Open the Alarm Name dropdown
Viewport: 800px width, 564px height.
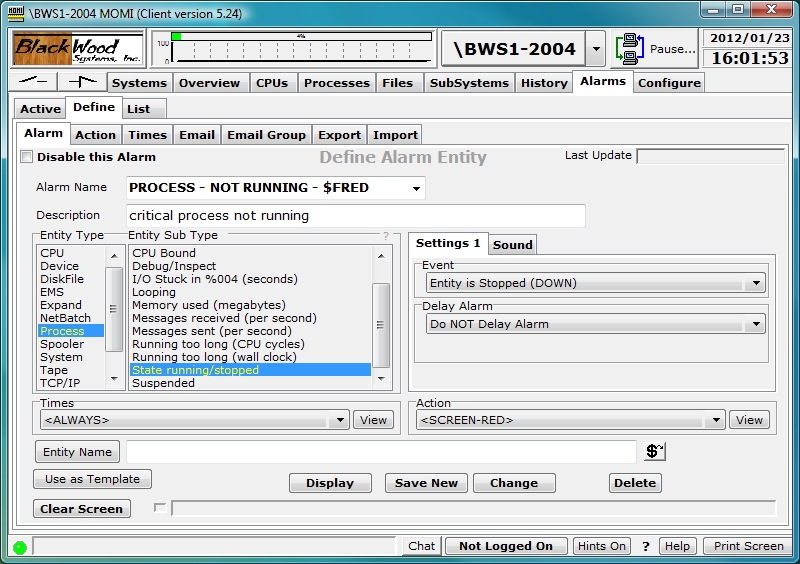(415, 188)
